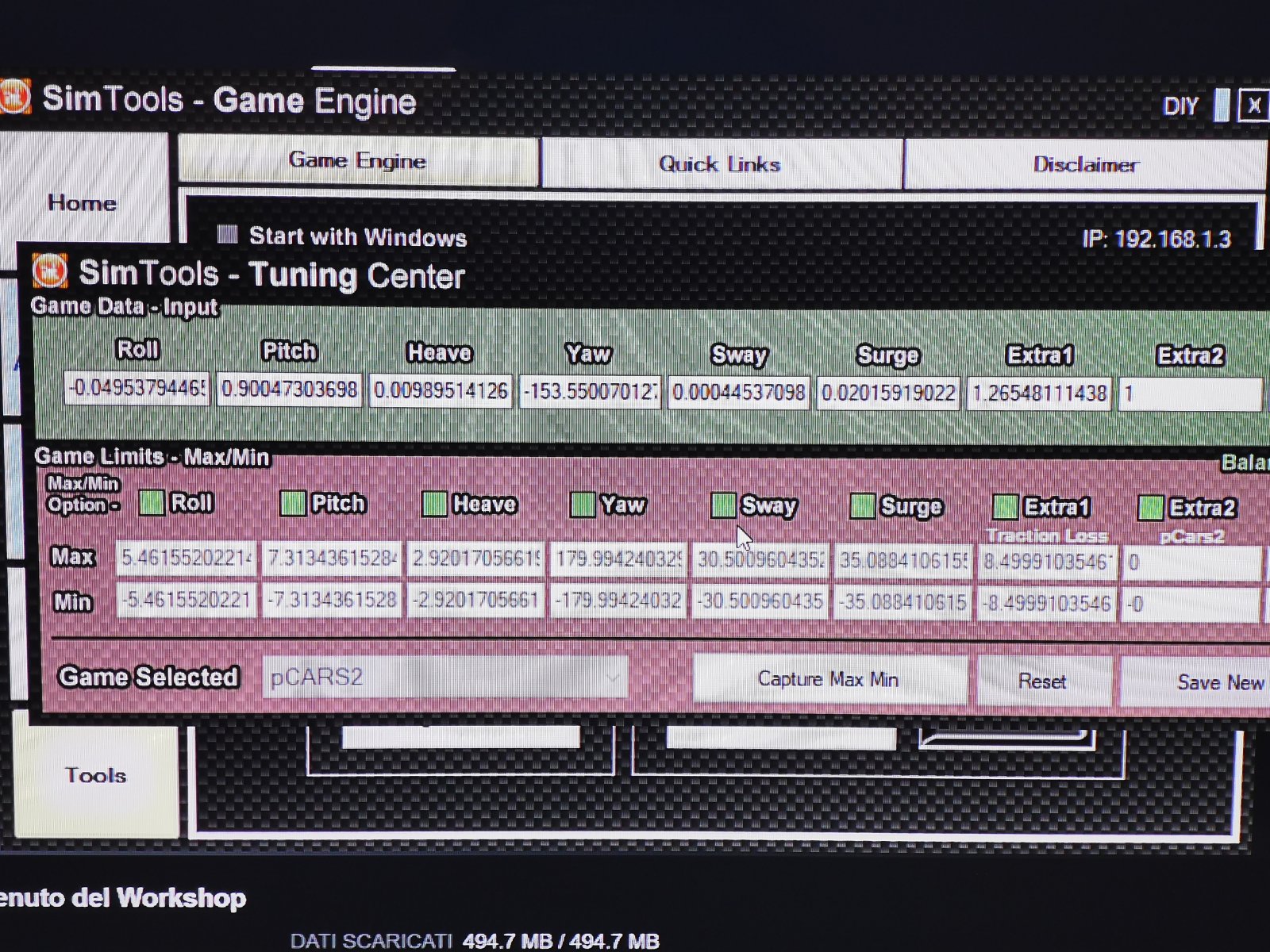Click the Surge Max limit field

(903, 562)
